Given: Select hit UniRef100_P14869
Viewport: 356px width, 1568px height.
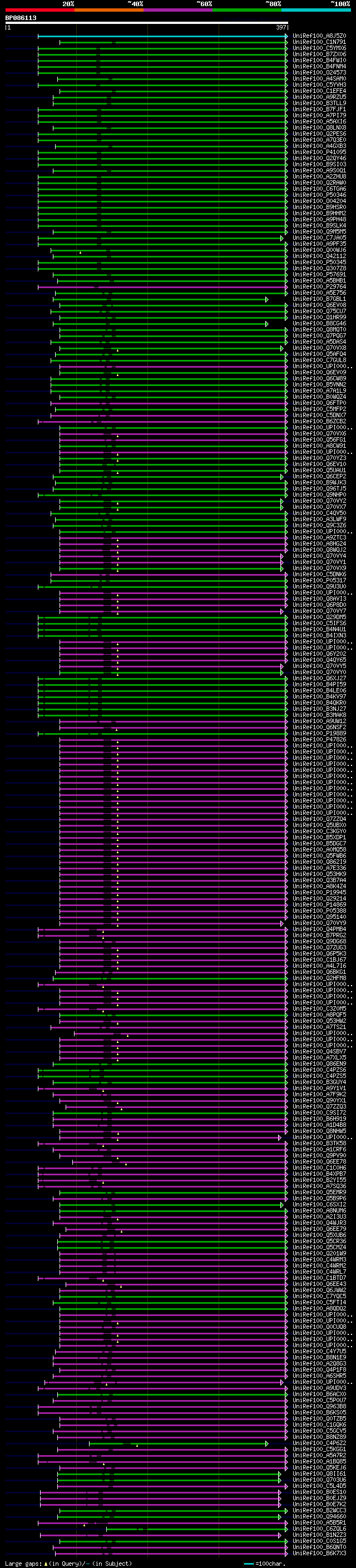Looking at the screenshot, I should click(319, 904).
